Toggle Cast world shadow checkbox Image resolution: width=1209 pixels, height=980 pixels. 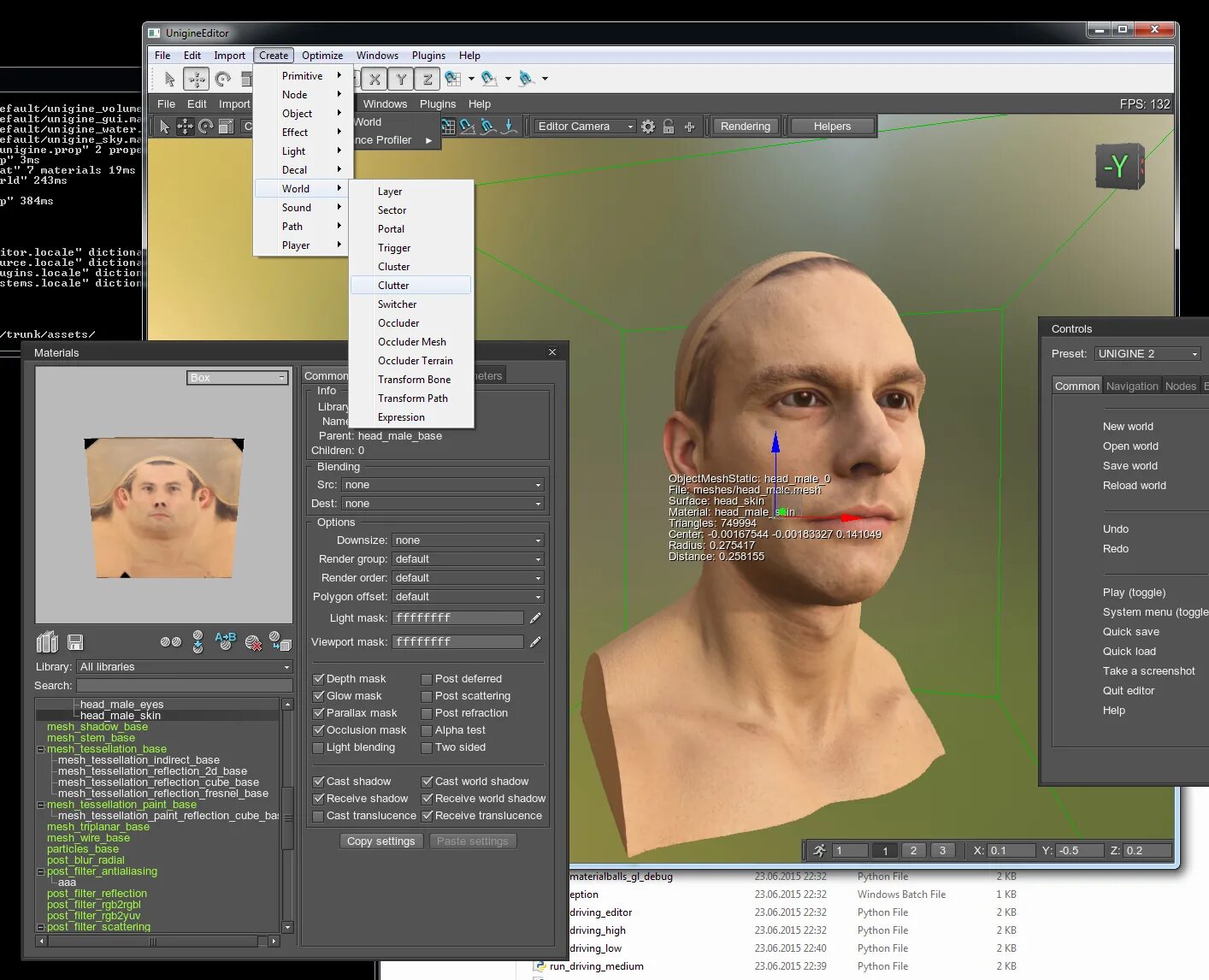[427, 782]
